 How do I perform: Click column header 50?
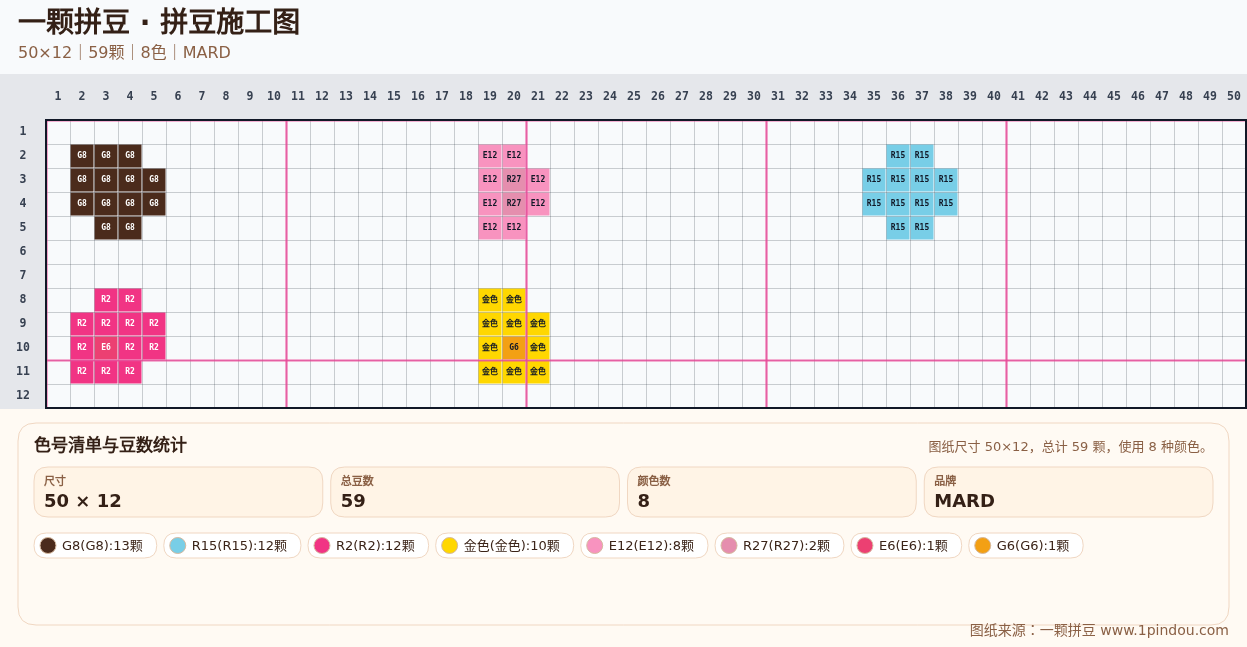1234,96
